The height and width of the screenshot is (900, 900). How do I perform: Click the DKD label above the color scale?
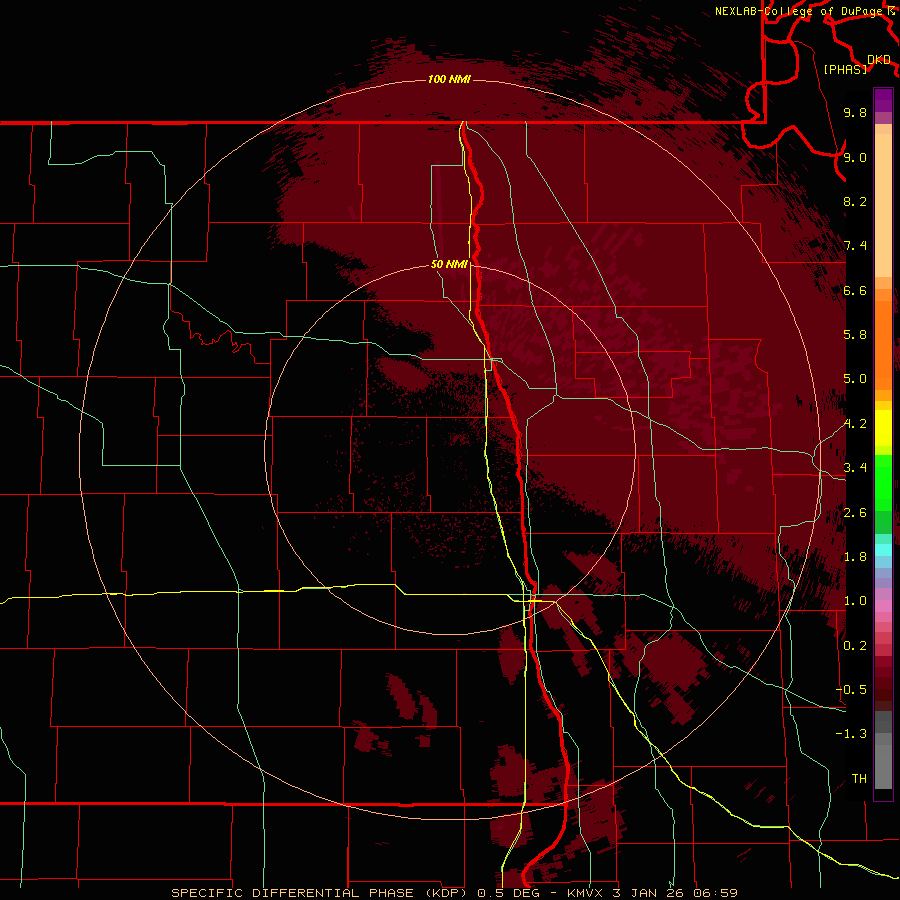coord(879,60)
